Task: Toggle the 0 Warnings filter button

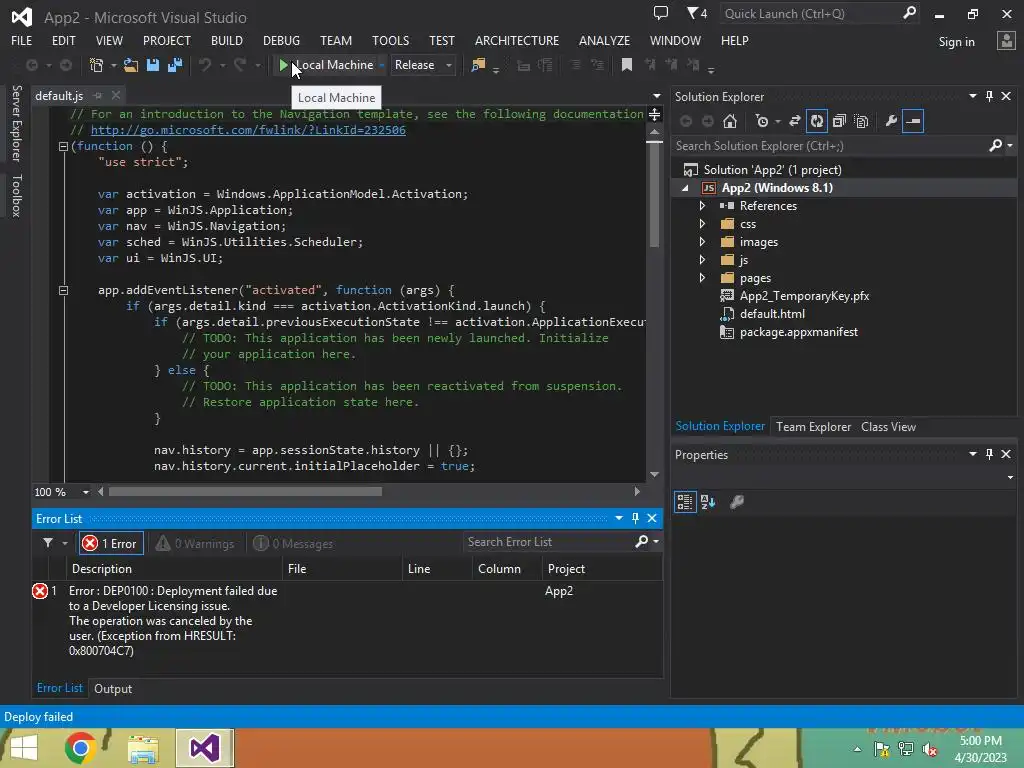Action: 195,543
